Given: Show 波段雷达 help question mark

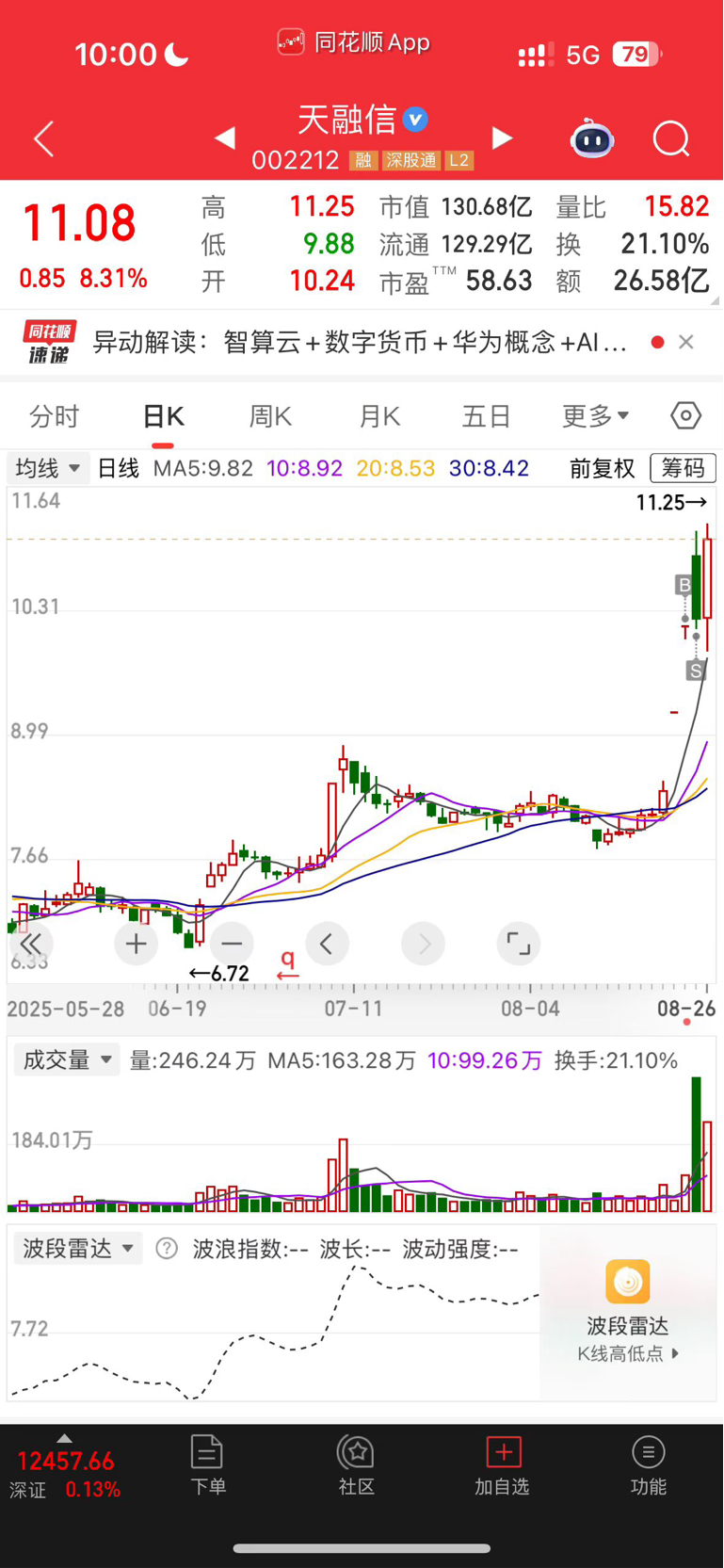Looking at the screenshot, I should 167,1249.
